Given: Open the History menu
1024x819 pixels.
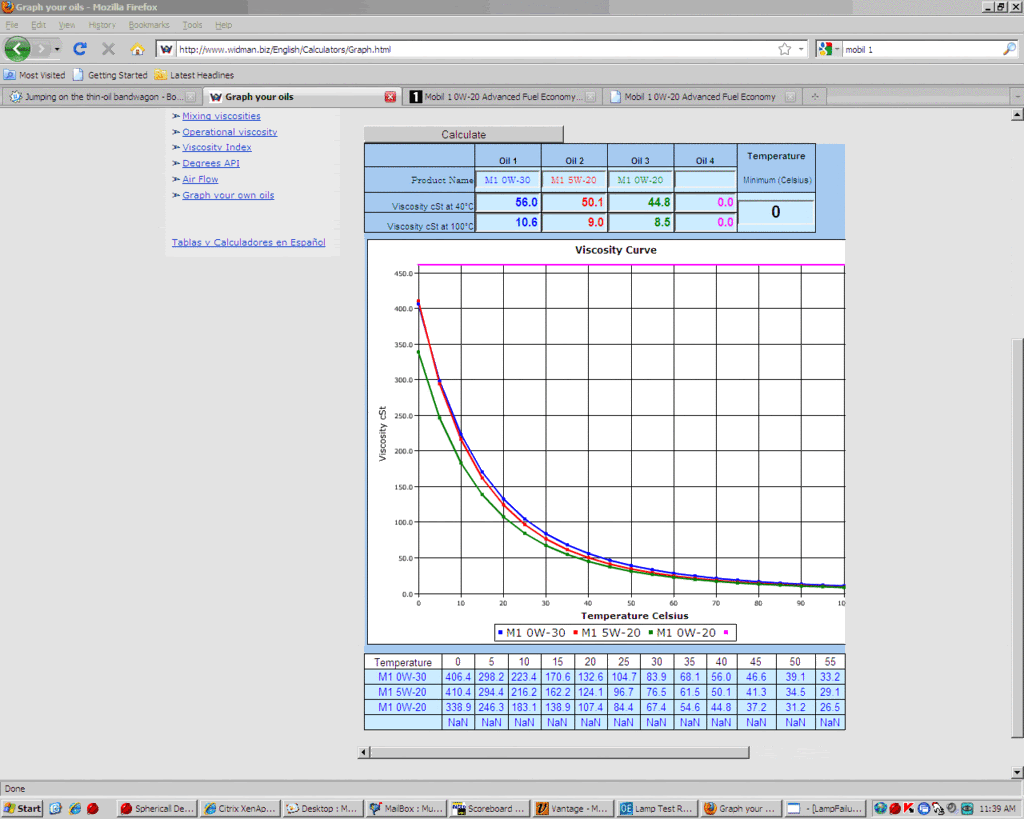Looking at the screenshot, I should (x=102, y=25).
